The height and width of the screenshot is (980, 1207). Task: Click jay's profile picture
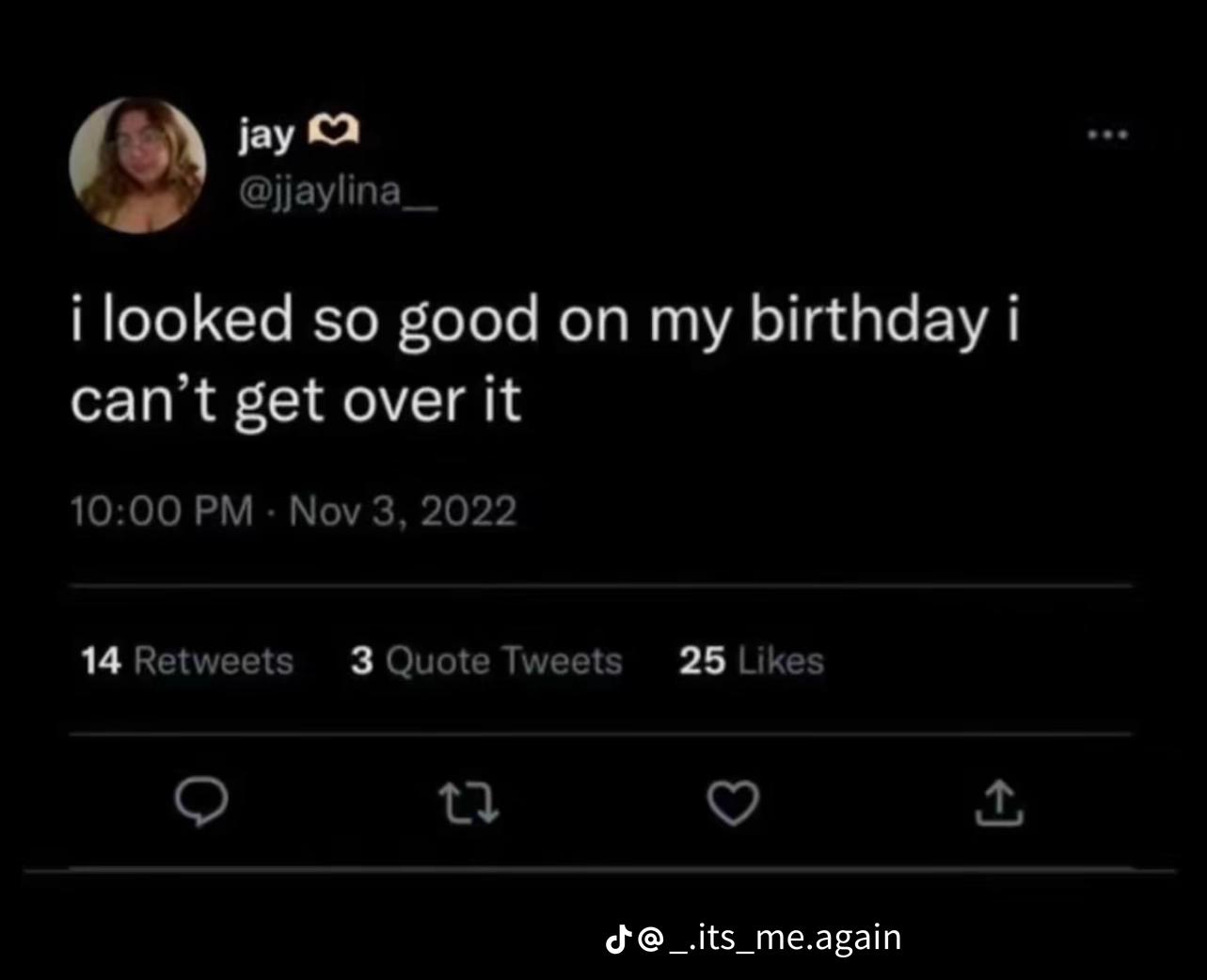pos(137,165)
